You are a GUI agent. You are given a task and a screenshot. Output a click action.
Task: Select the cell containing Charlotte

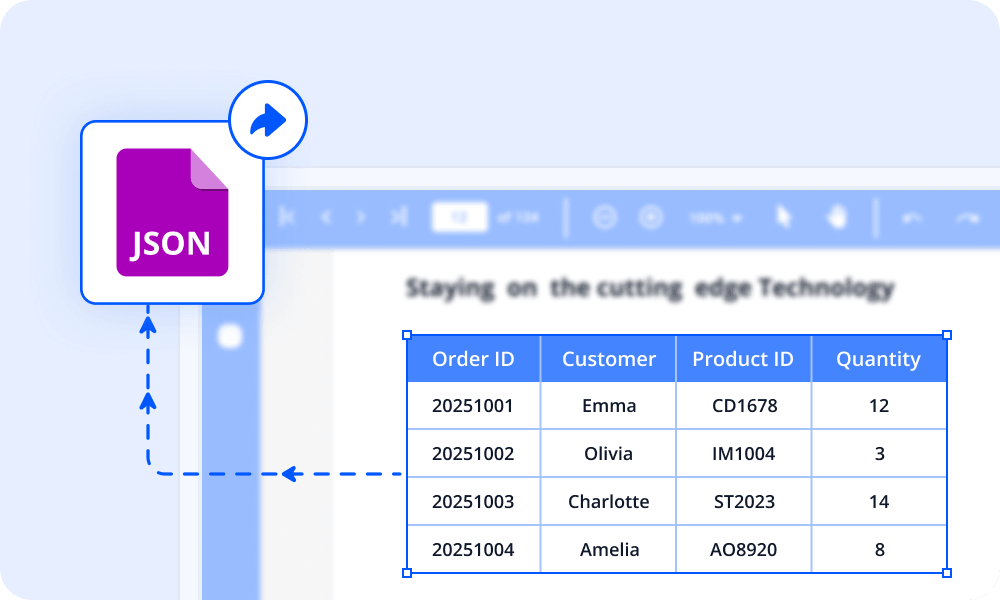coord(608,502)
